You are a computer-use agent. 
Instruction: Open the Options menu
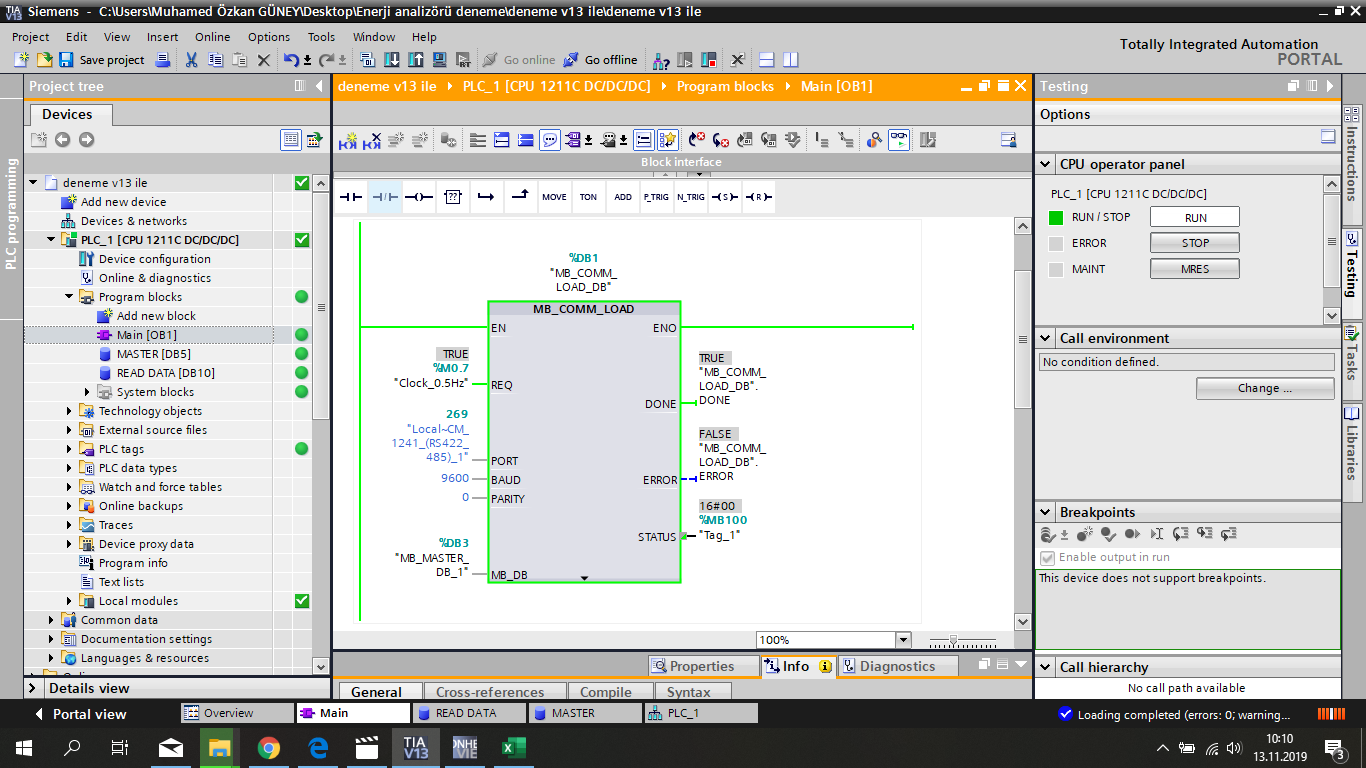(x=269, y=37)
